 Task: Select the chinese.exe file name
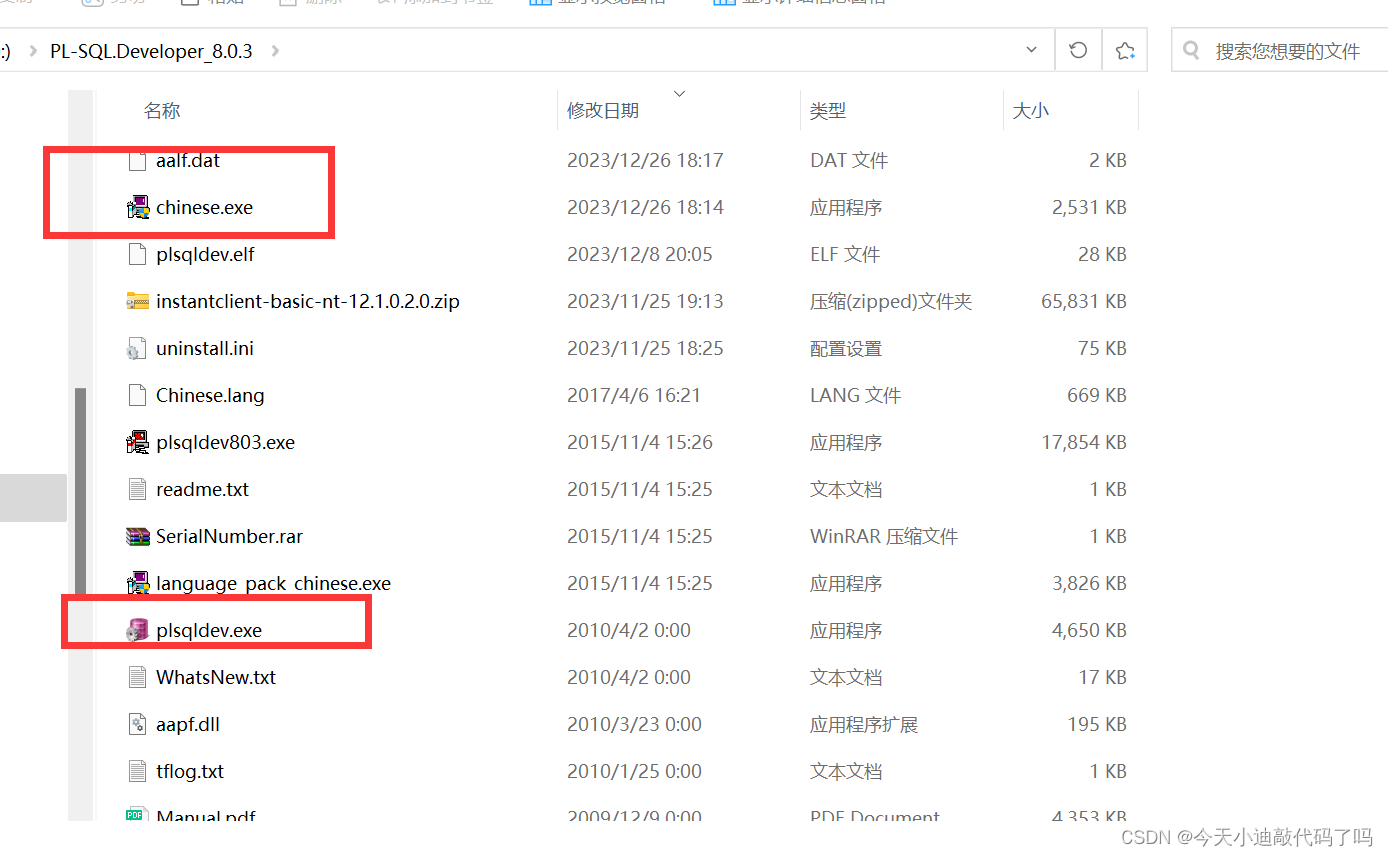click(205, 207)
